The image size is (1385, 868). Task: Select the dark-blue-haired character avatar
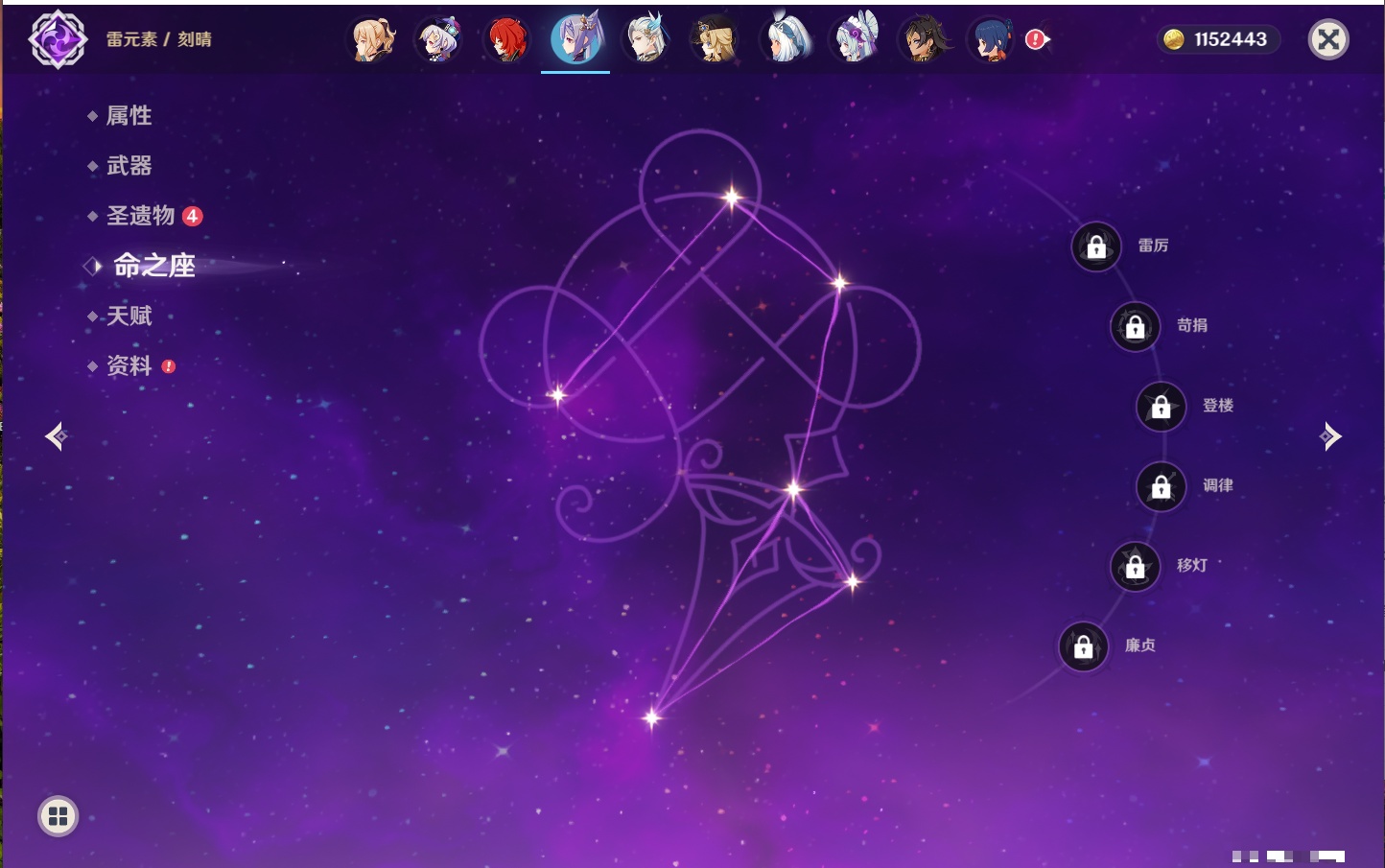(993, 39)
